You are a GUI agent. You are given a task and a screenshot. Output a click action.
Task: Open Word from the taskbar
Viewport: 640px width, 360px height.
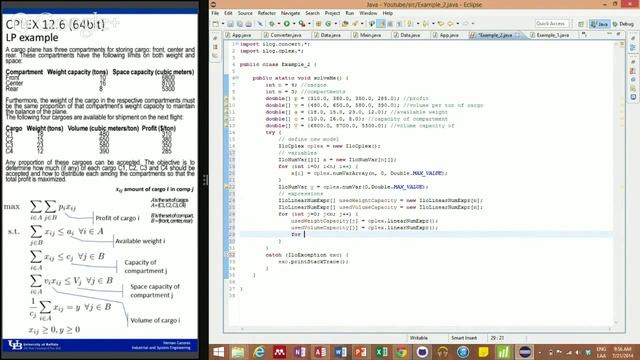[x=341, y=352]
